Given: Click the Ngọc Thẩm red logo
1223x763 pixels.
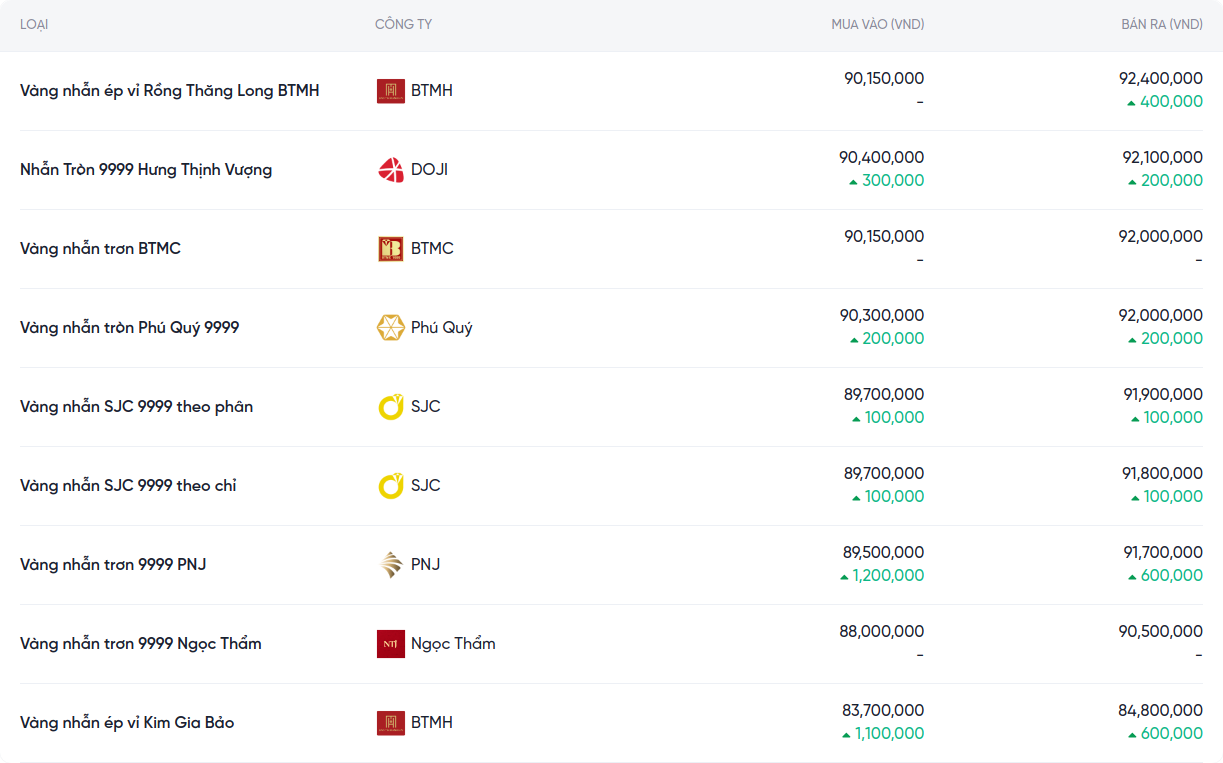Looking at the screenshot, I should coord(390,644).
